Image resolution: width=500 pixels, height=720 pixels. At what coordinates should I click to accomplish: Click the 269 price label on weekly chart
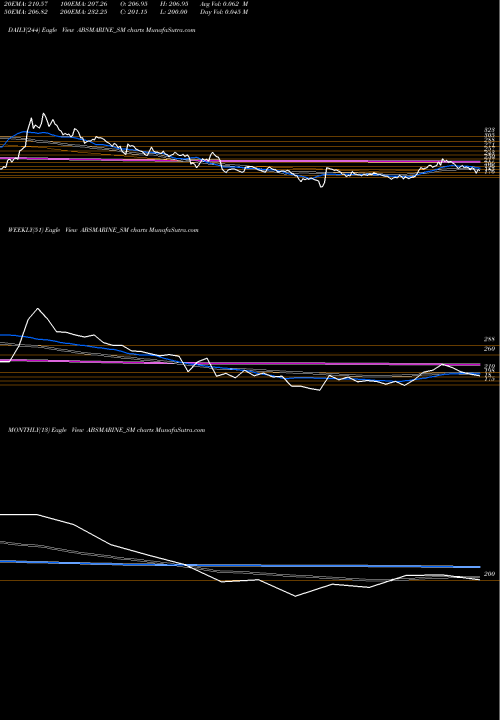tap(489, 349)
